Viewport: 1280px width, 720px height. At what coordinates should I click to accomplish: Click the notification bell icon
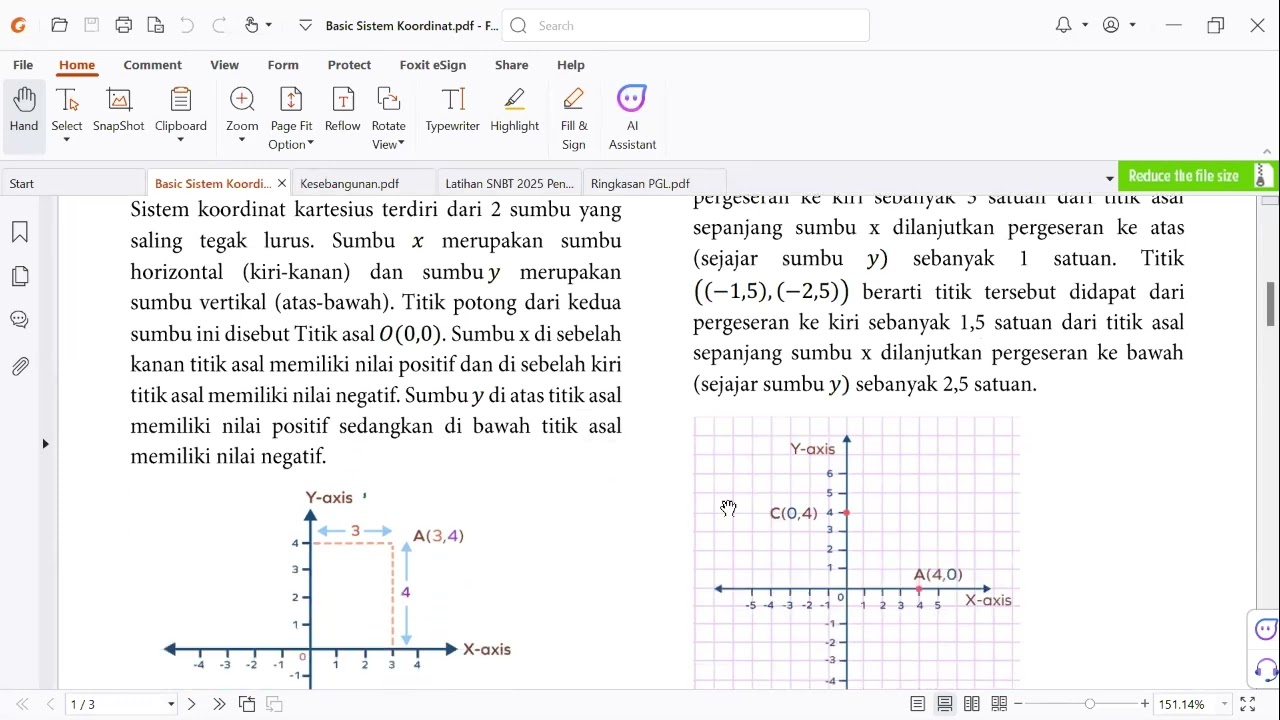[1063, 25]
